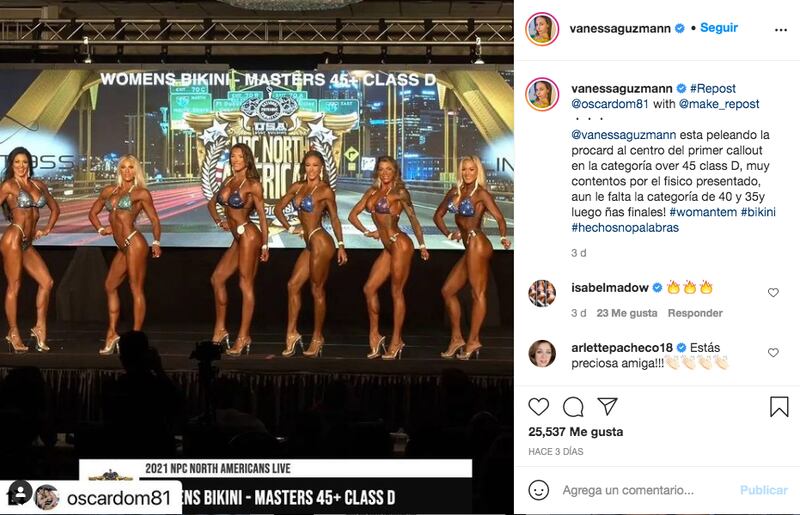View 23 Me gusta on isabelmadow's comment

click(627, 313)
